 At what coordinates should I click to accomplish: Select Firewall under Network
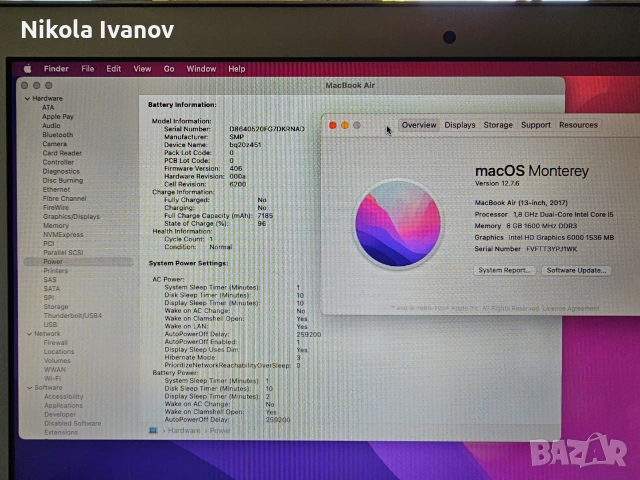pyautogui.click(x=56, y=343)
